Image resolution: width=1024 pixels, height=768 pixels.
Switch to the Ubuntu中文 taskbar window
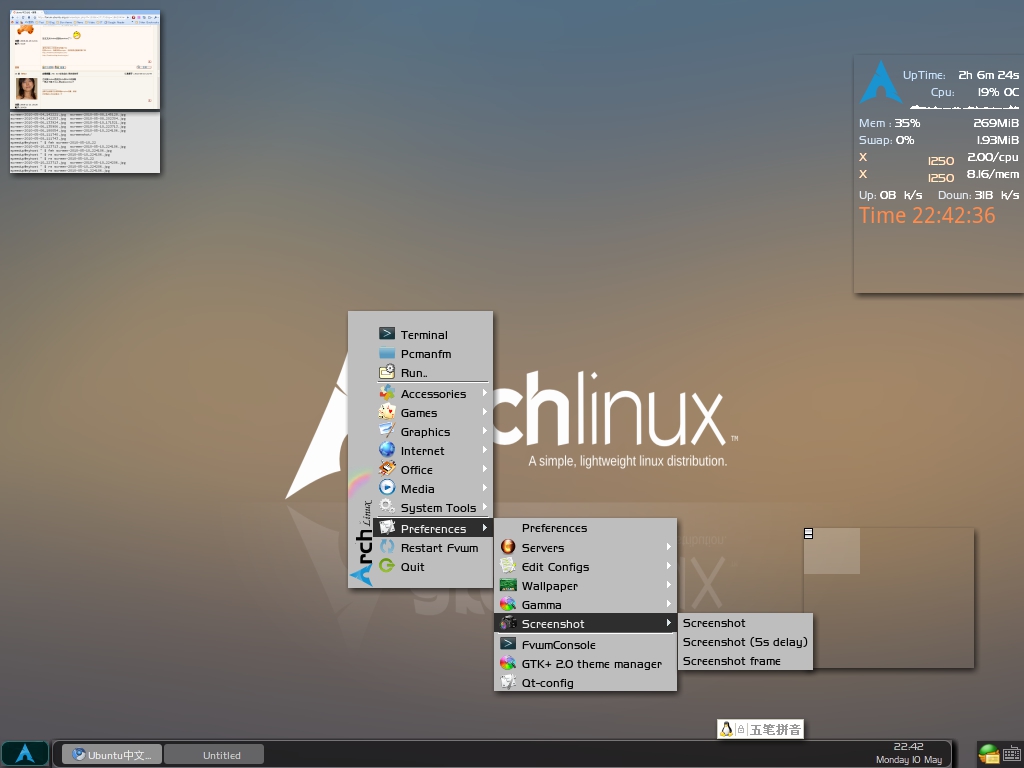click(112, 754)
